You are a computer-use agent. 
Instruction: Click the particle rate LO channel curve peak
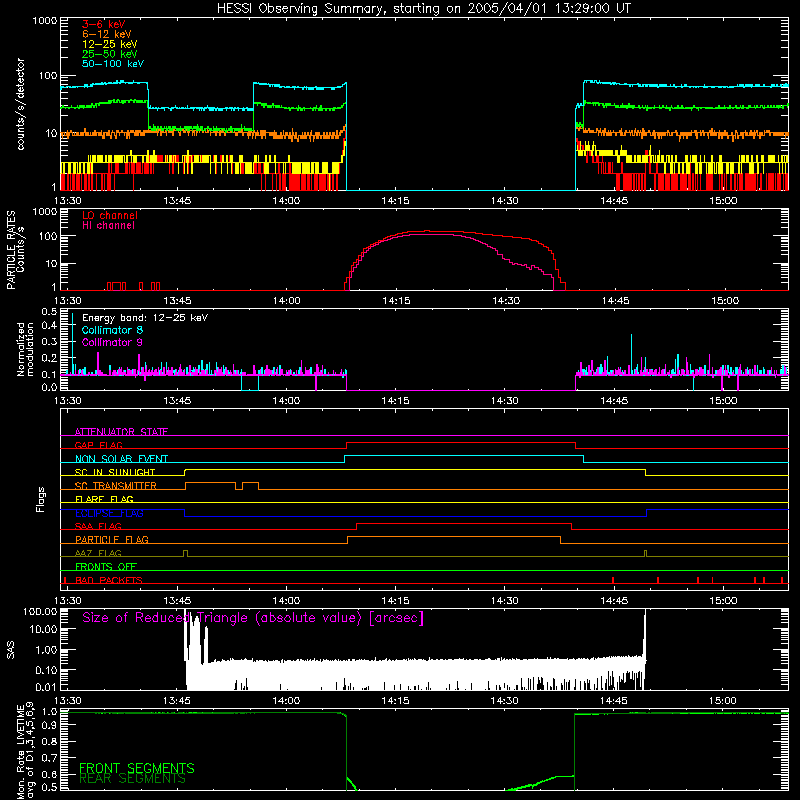tap(428, 231)
